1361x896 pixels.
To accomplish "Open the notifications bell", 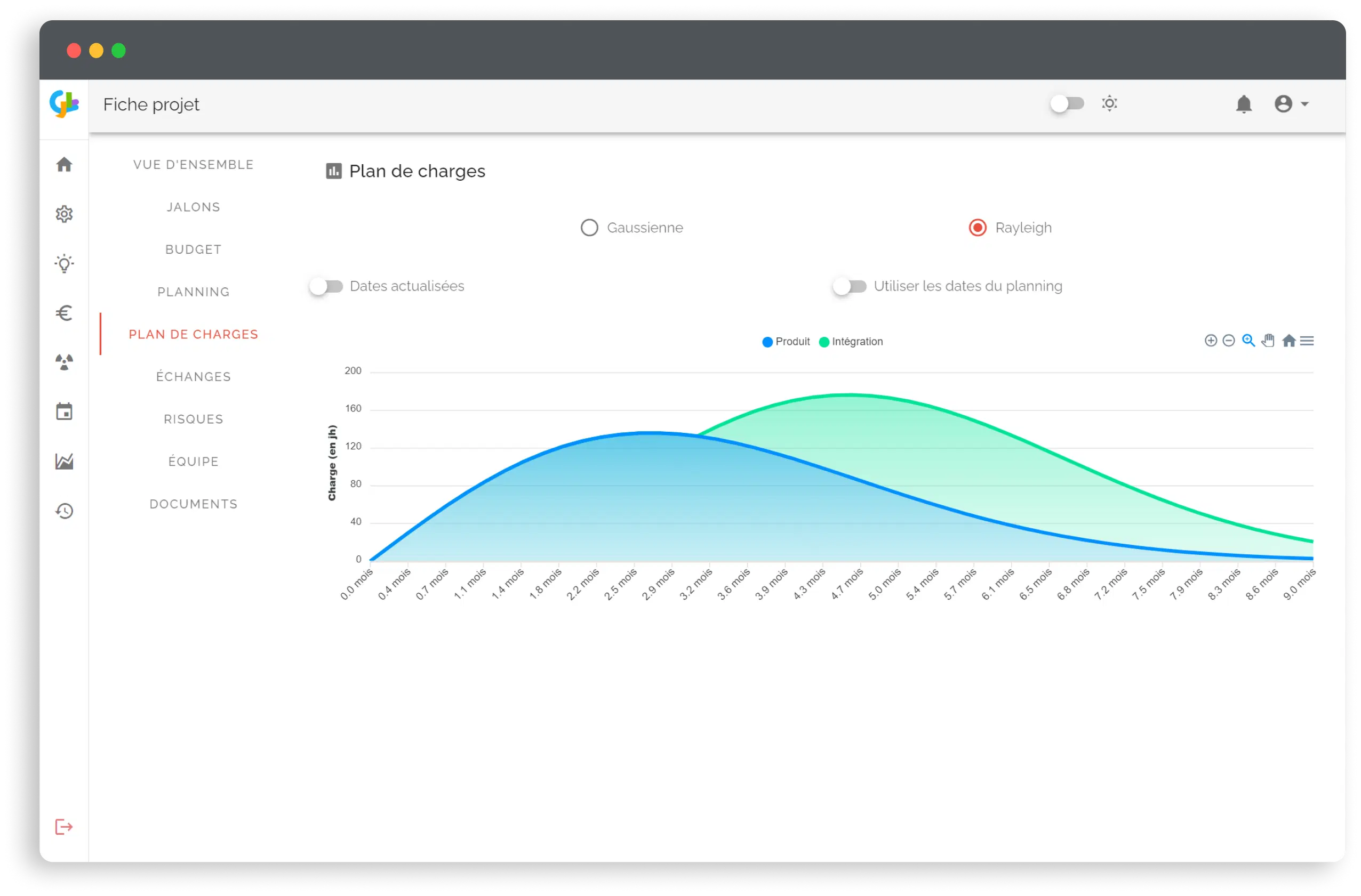I will click(1244, 104).
